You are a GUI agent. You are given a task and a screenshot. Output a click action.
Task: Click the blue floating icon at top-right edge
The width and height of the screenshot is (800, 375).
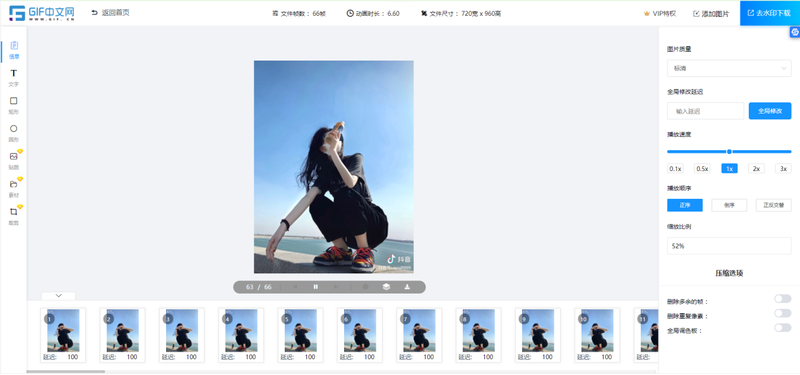coord(794,32)
